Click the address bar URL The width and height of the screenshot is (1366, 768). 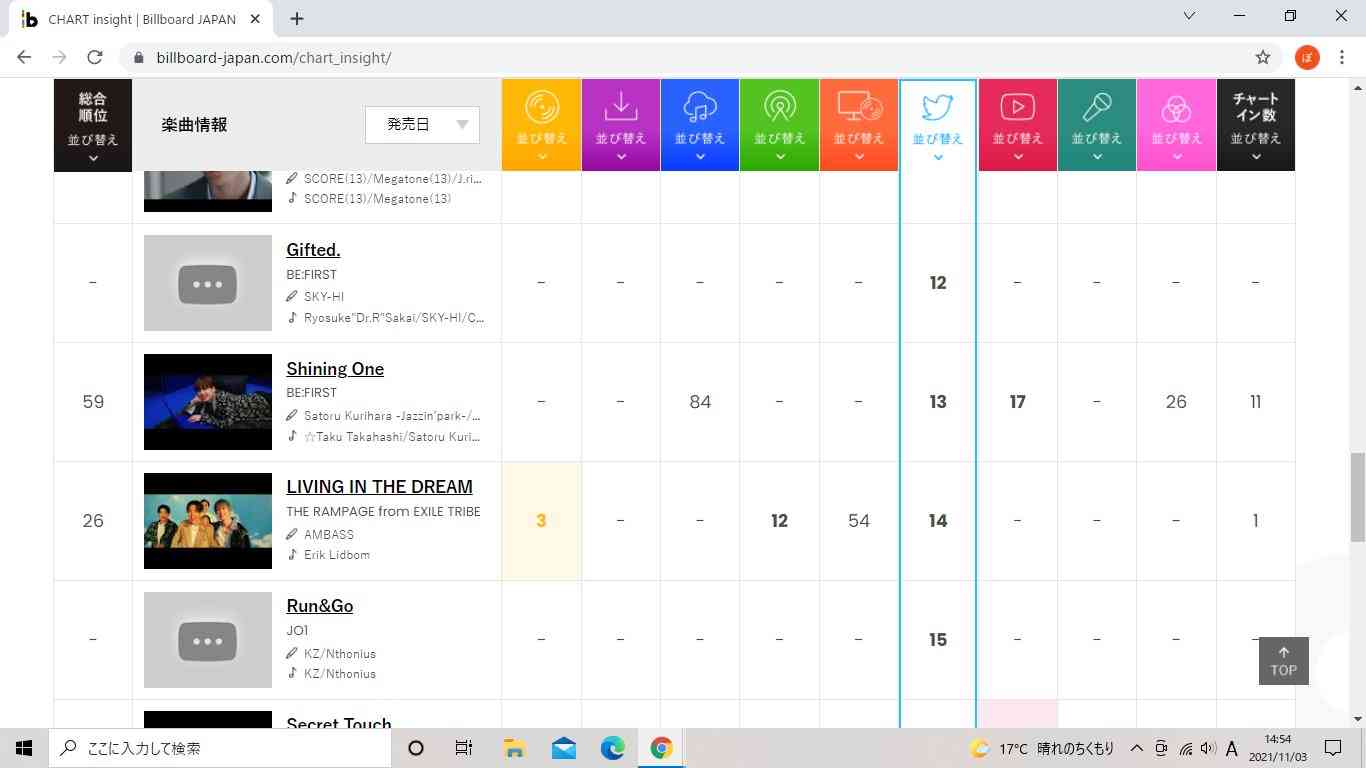pos(274,57)
